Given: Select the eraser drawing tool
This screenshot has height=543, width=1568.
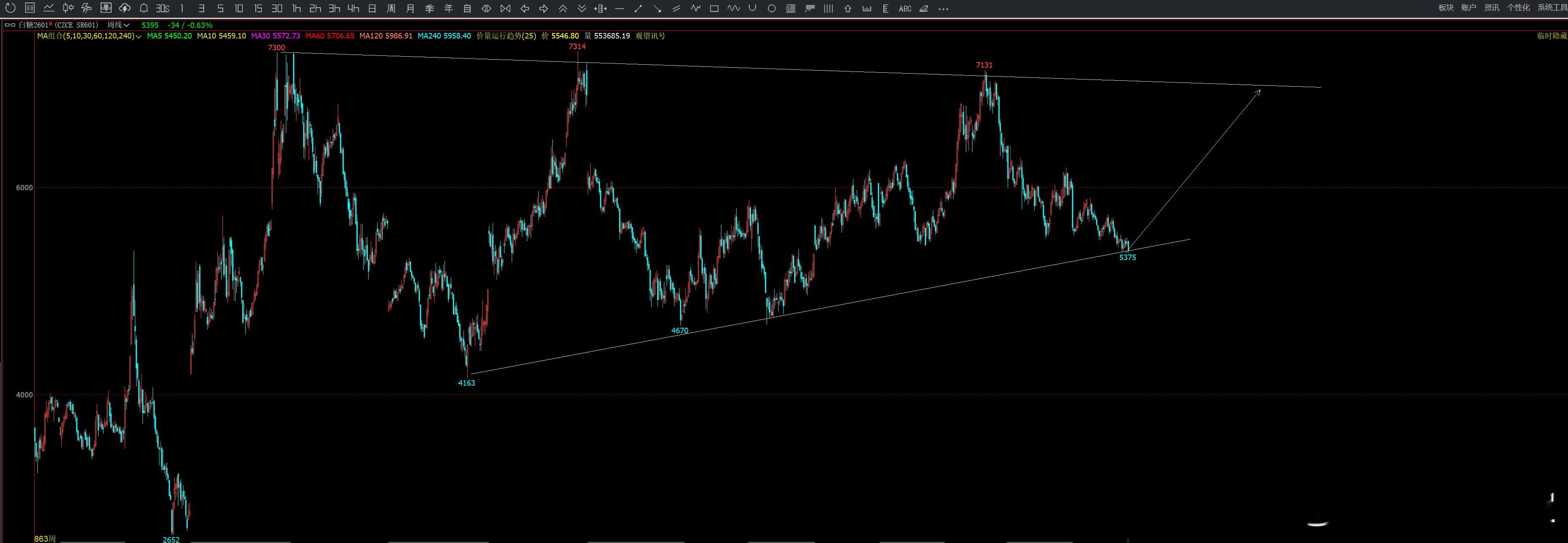Looking at the screenshot, I should [x=924, y=8].
